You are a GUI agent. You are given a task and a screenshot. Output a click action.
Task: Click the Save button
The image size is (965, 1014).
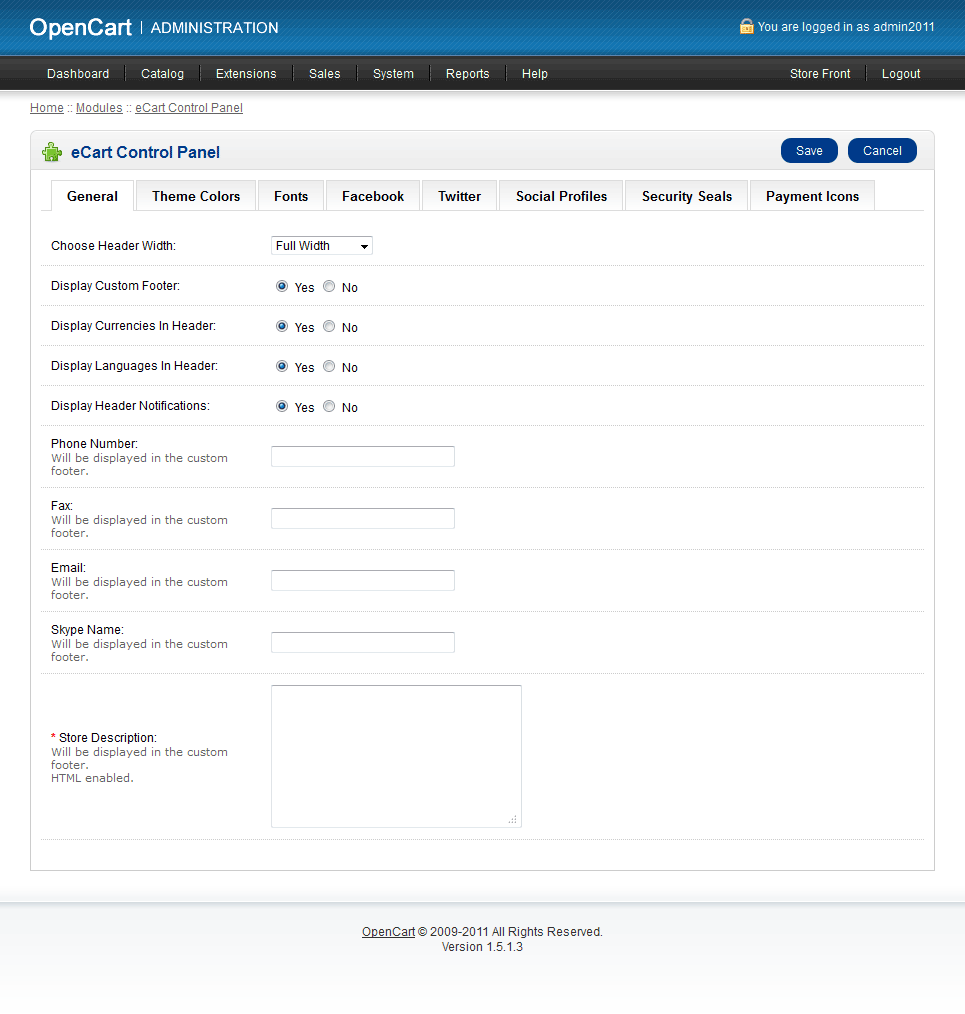[x=809, y=151]
